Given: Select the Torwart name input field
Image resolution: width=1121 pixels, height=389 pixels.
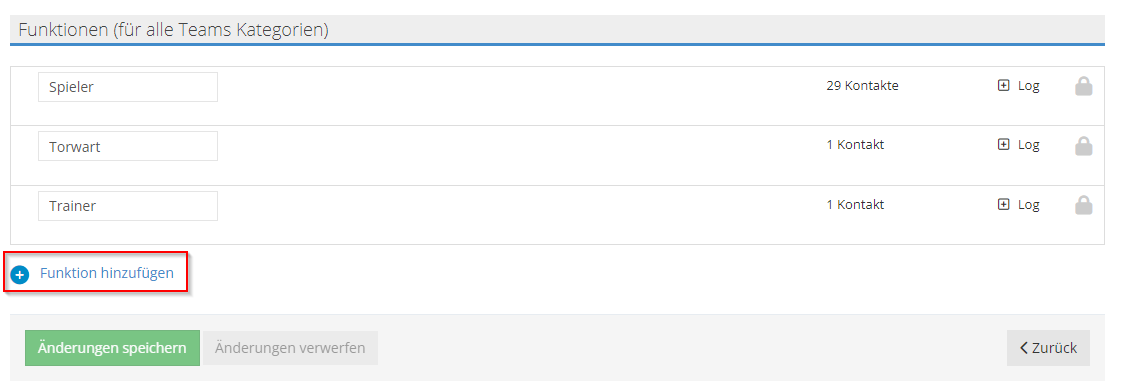Looking at the screenshot, I should pyautogui.click(x=128, y=147).
